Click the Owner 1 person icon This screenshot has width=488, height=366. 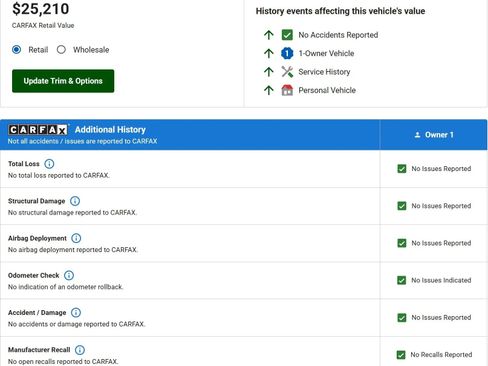point(417,135)
